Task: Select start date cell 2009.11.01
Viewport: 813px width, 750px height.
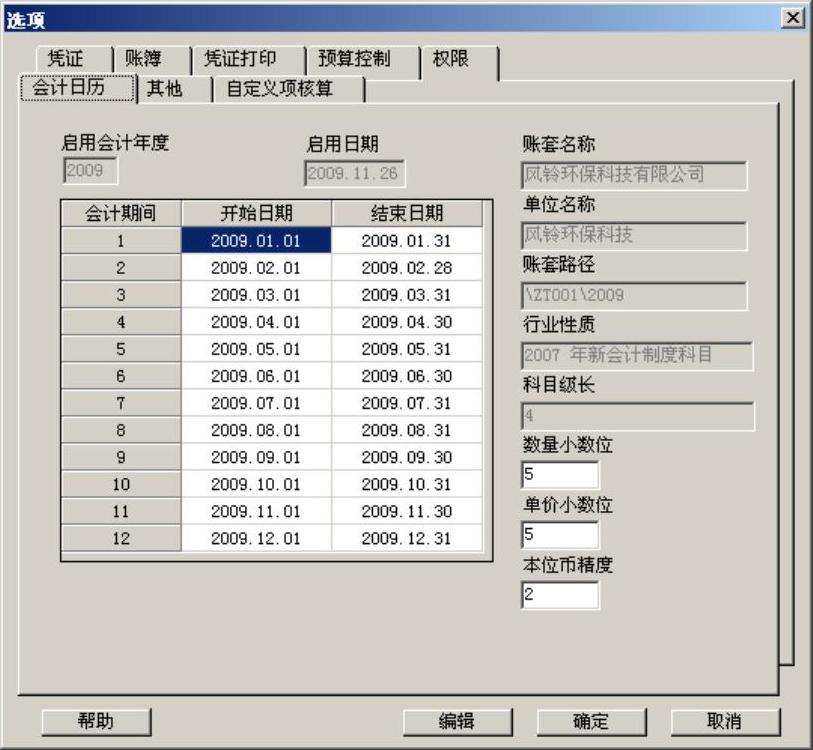Action: [256, 511]
